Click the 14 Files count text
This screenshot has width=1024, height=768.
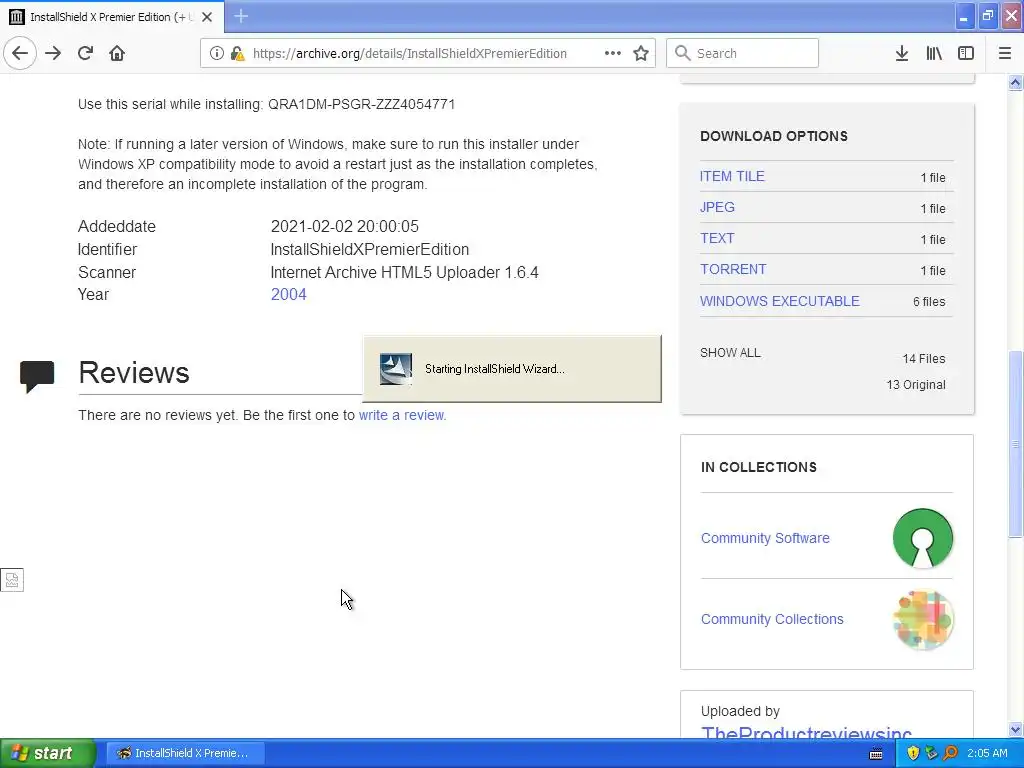click(x=923, y=359)
